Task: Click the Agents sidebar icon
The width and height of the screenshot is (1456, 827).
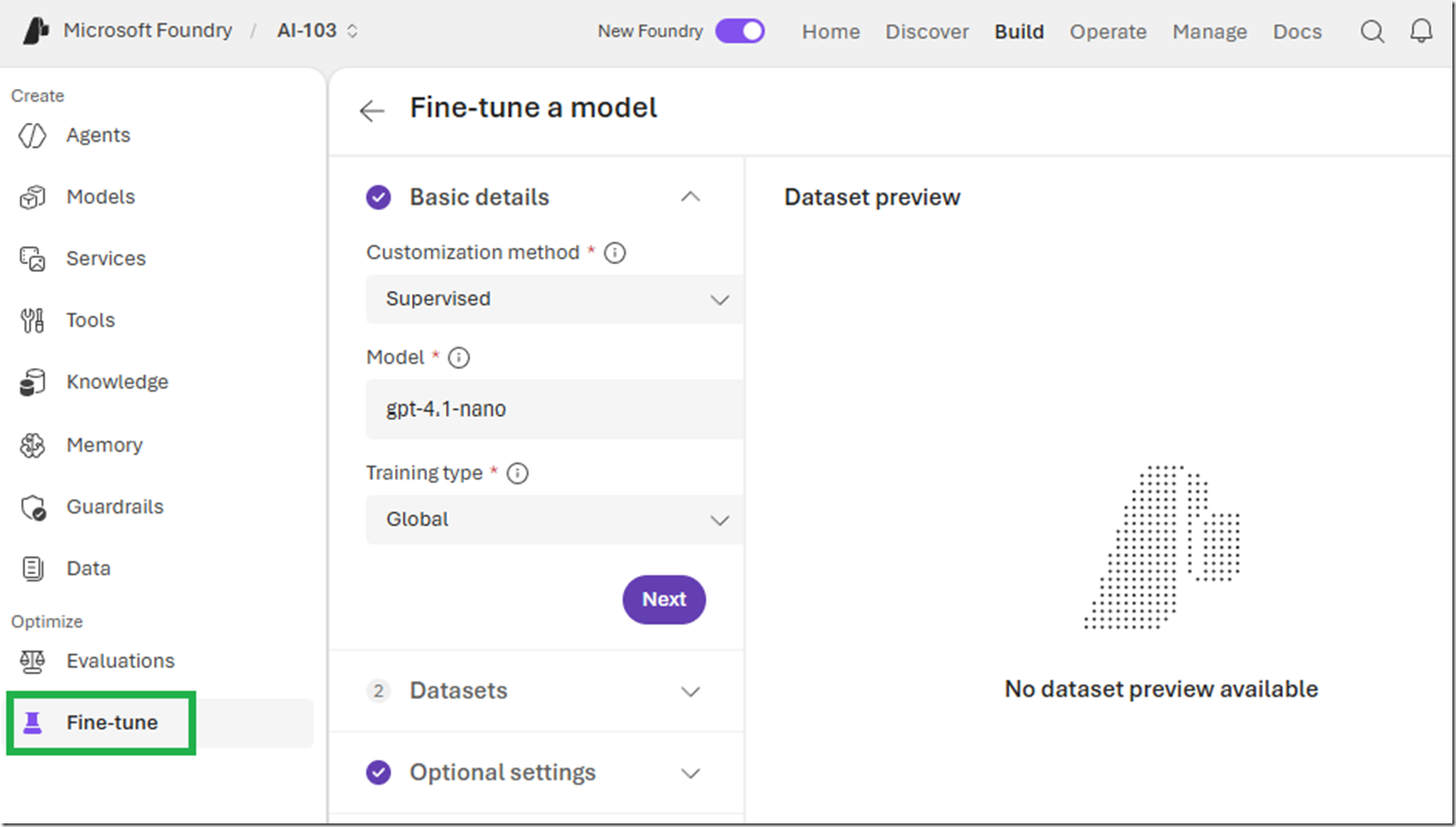Action: click(33, 136)
